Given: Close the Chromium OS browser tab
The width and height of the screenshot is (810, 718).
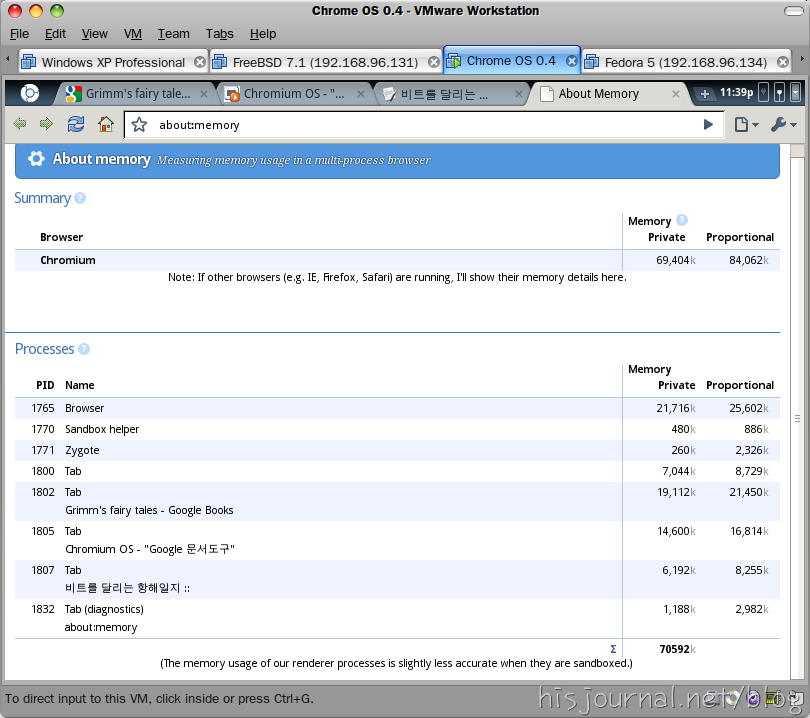Looking at the screenshot, I should (x=361, y=94).
